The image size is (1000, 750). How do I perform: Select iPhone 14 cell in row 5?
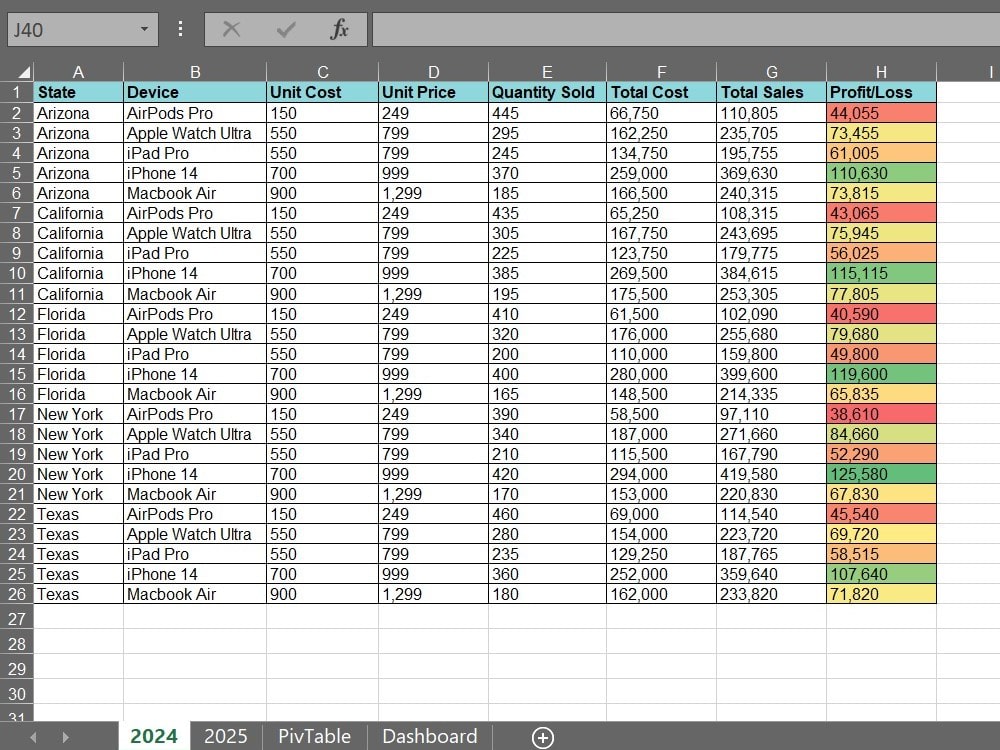195,173
